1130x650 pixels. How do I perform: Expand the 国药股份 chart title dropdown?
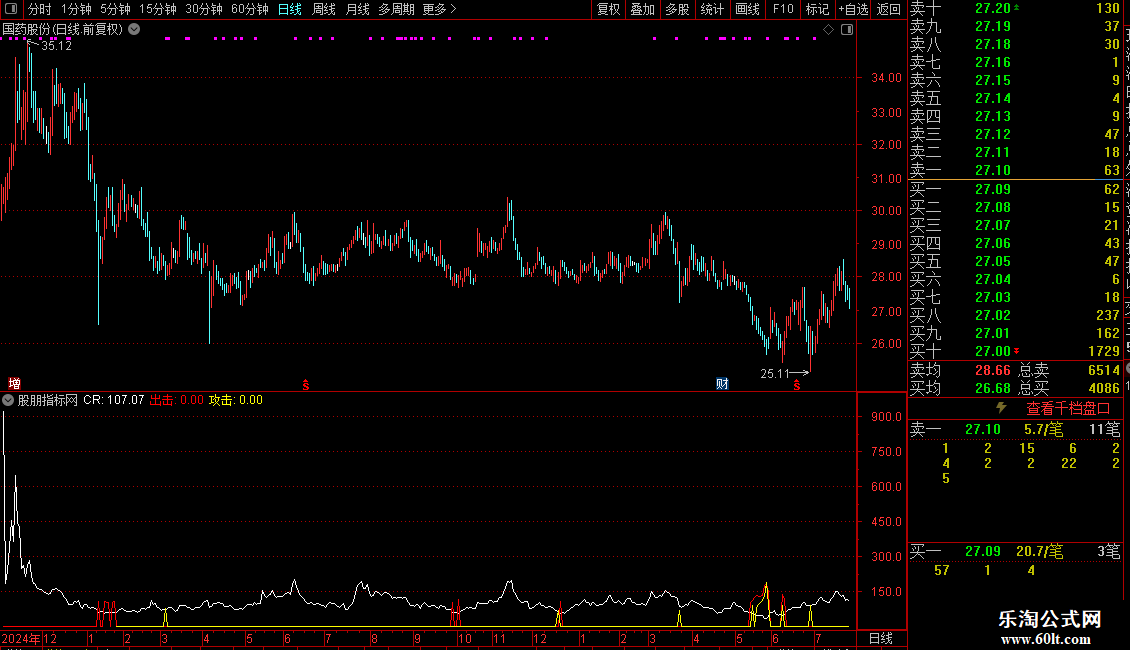(134, 29)
